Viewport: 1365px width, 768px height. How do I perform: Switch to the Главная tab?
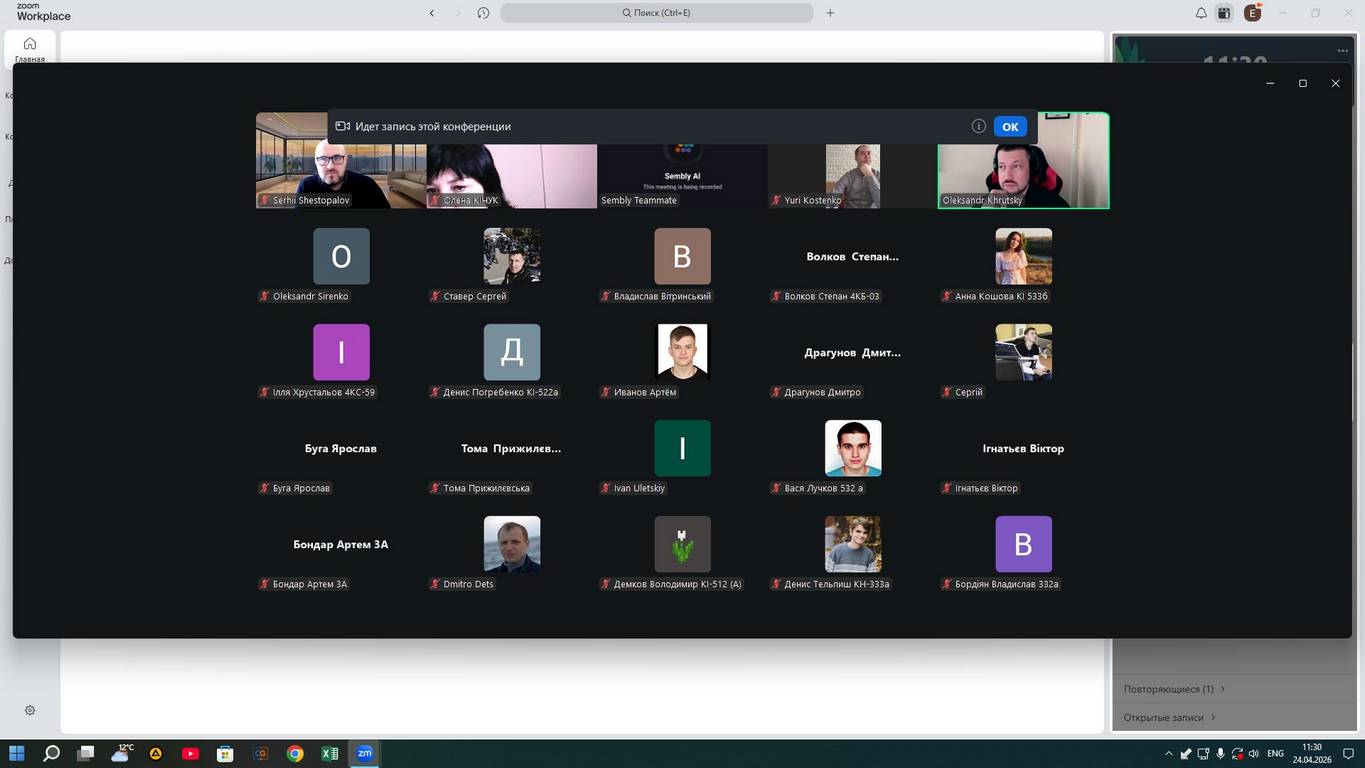30,49
